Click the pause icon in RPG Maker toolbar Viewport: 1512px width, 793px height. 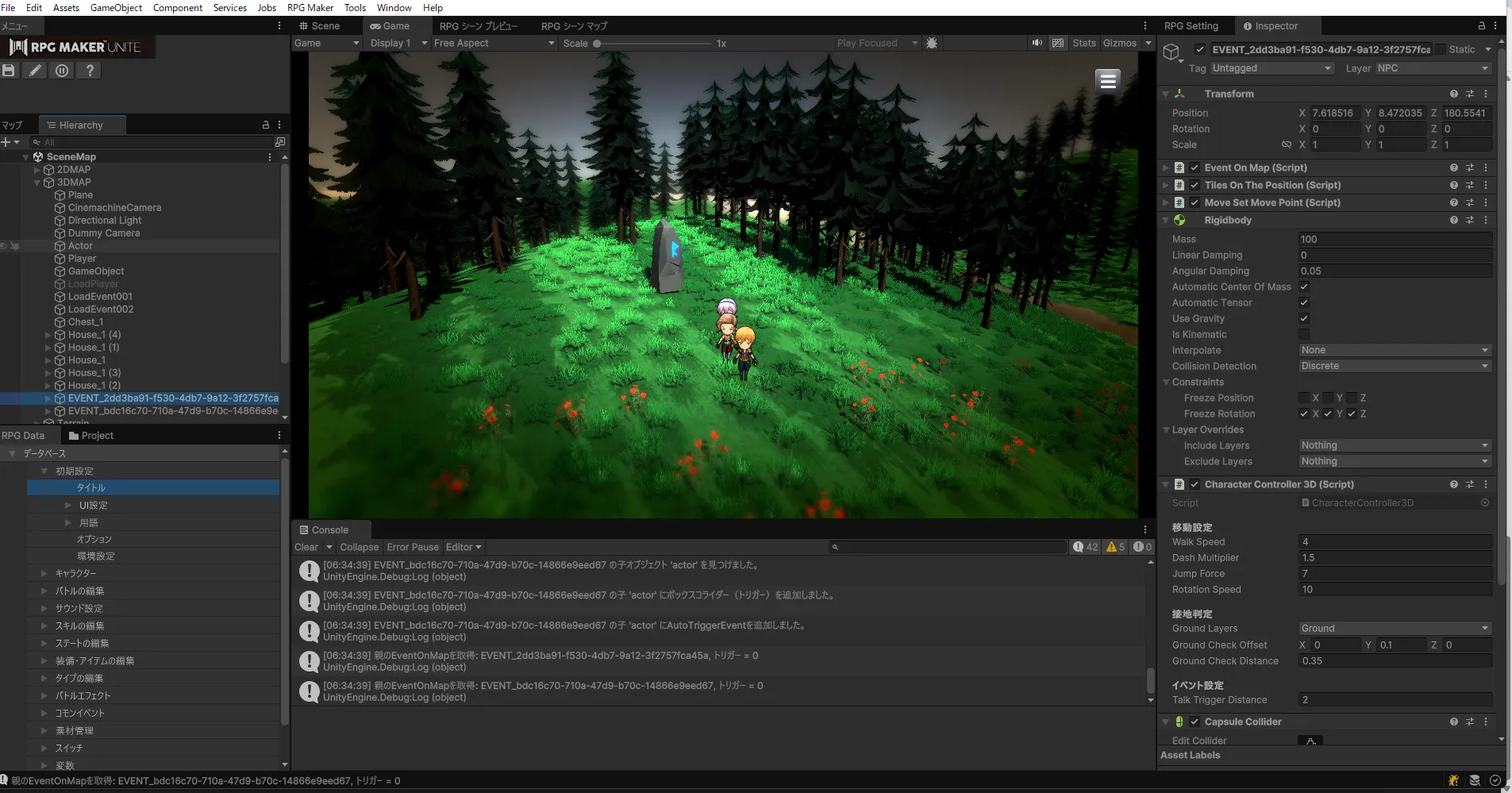[62, 71]
